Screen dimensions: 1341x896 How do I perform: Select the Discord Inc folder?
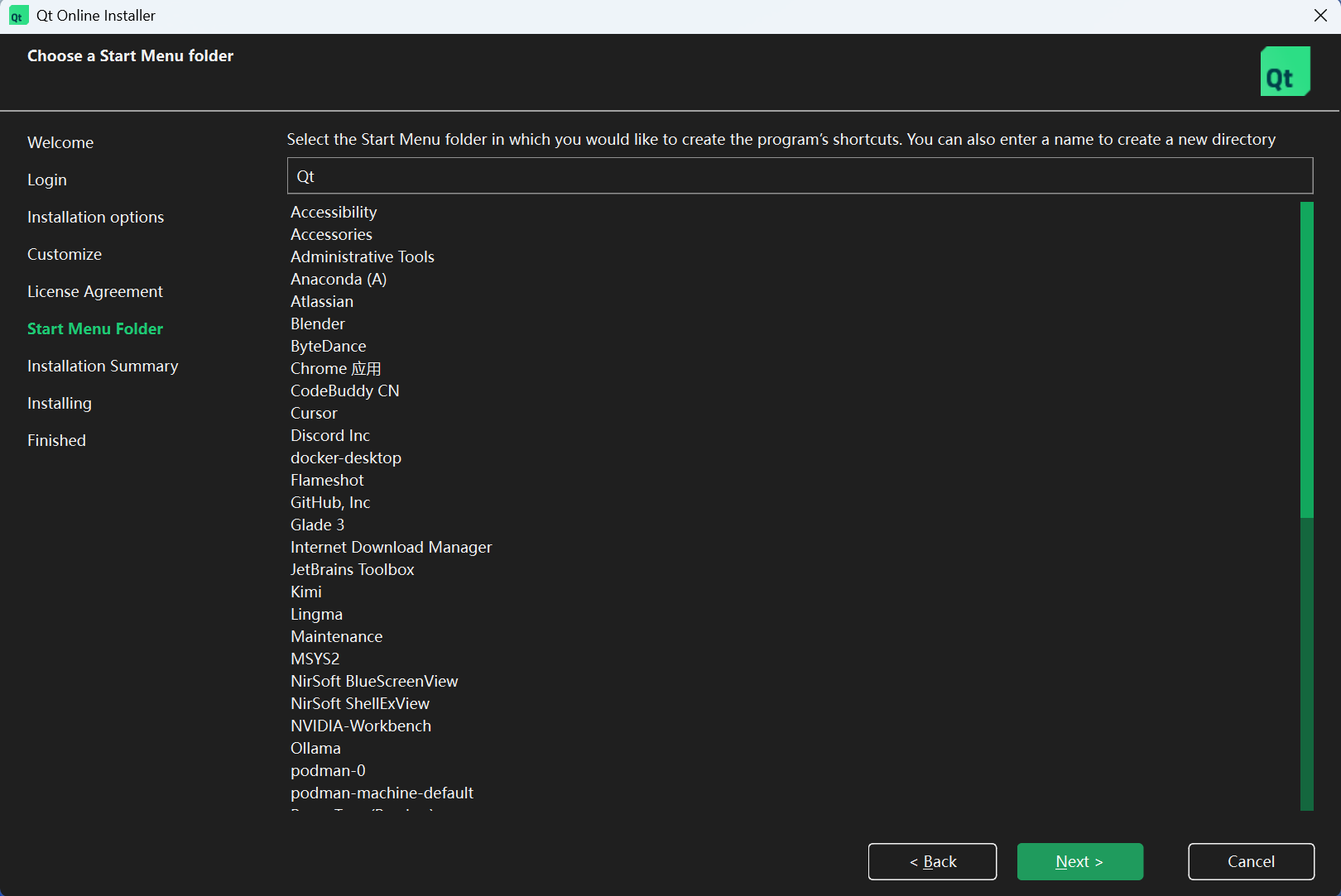(x=330, y=435)
